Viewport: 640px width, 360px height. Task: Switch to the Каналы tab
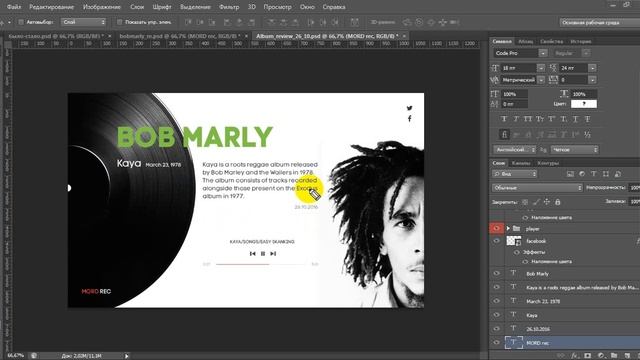pos(521,163)
